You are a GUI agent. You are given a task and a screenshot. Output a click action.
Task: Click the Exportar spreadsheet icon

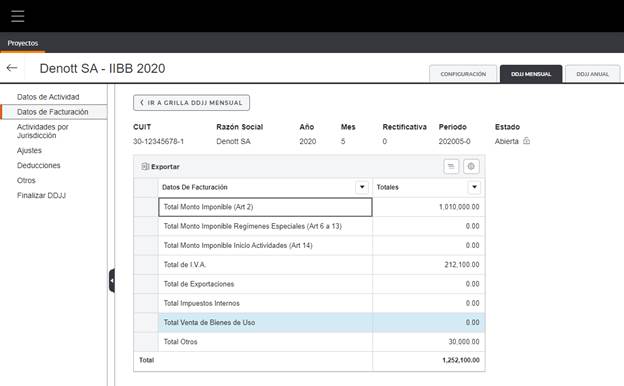point(145,166)
